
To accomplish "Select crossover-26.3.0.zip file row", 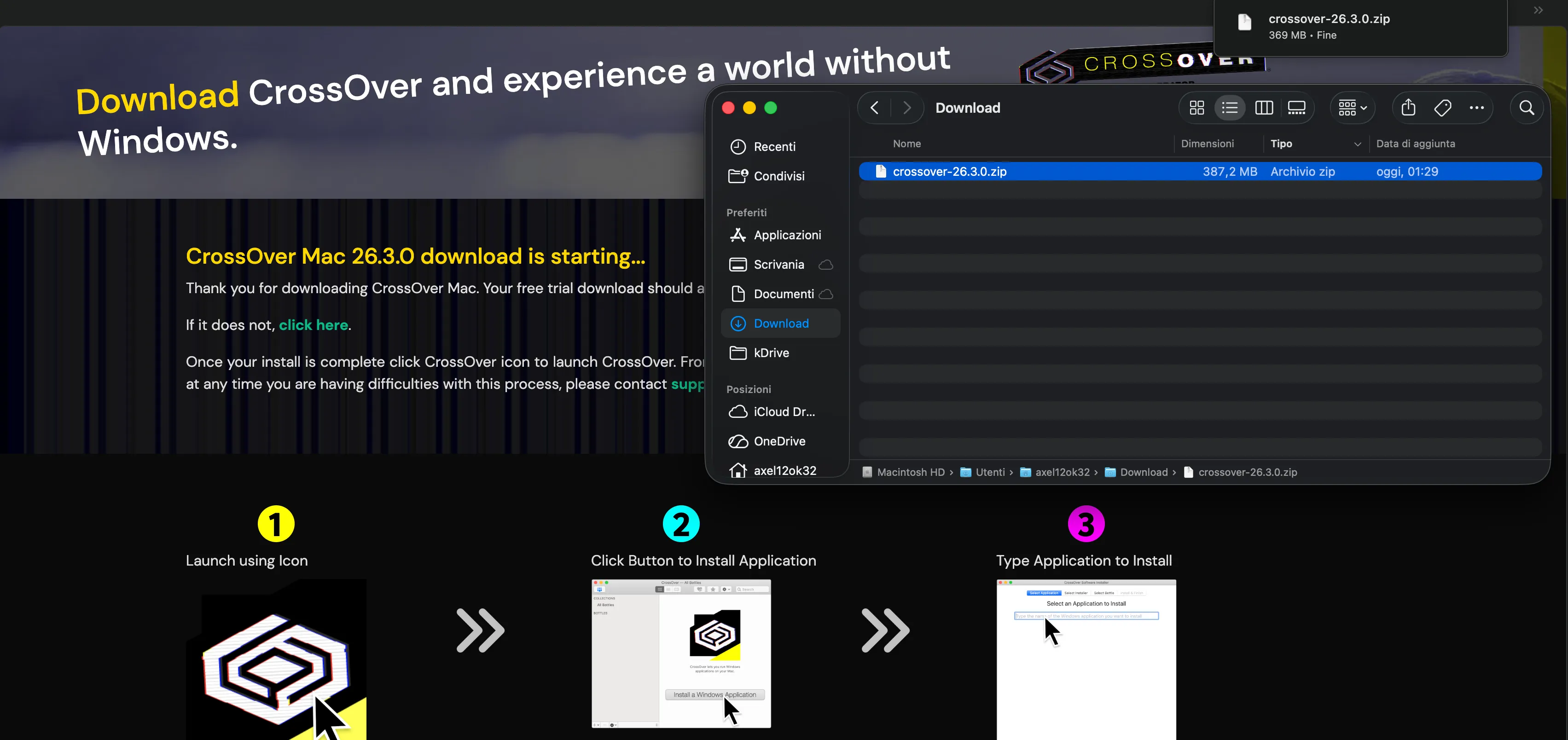I will click(x=1200, y=172).
